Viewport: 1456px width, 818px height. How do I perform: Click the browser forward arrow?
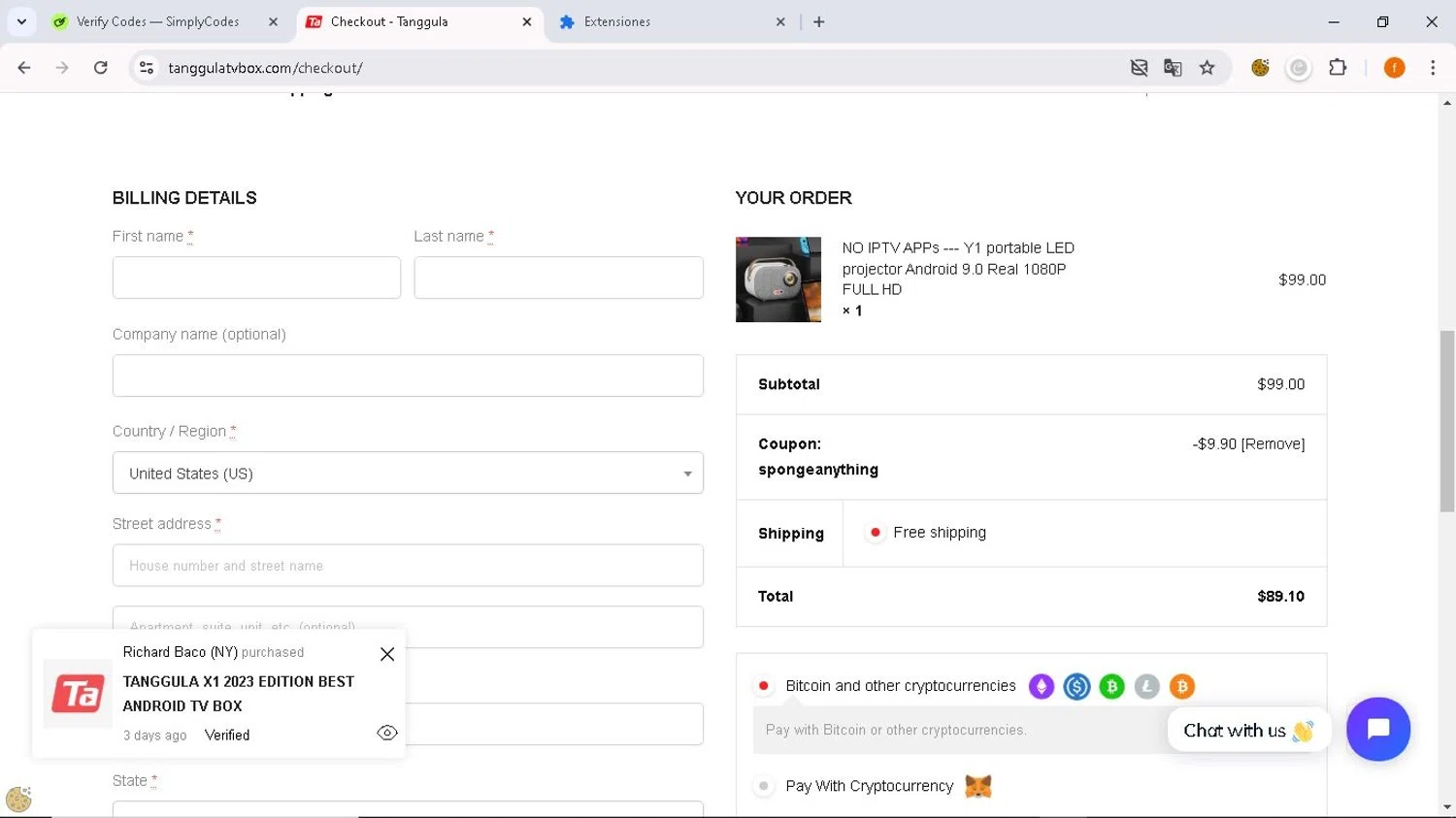62,68
